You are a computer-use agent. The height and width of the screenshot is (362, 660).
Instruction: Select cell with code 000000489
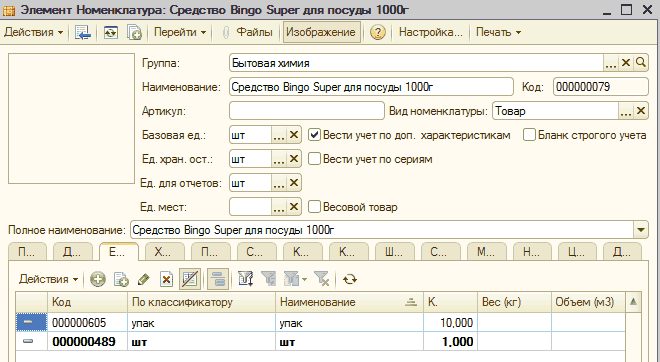click(88, 341)
